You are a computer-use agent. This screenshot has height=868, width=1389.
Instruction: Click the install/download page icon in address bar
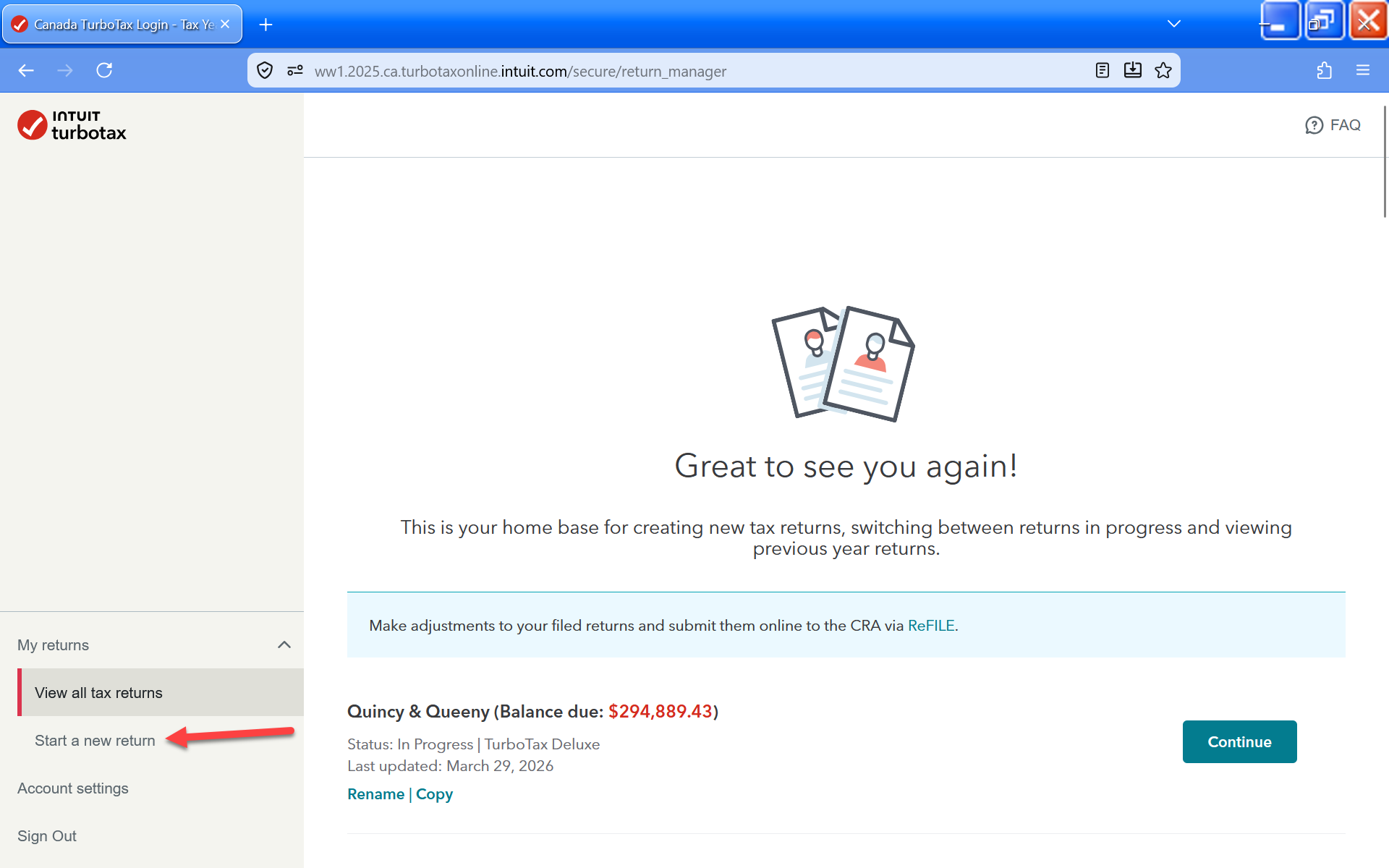tap(1132, 70)
